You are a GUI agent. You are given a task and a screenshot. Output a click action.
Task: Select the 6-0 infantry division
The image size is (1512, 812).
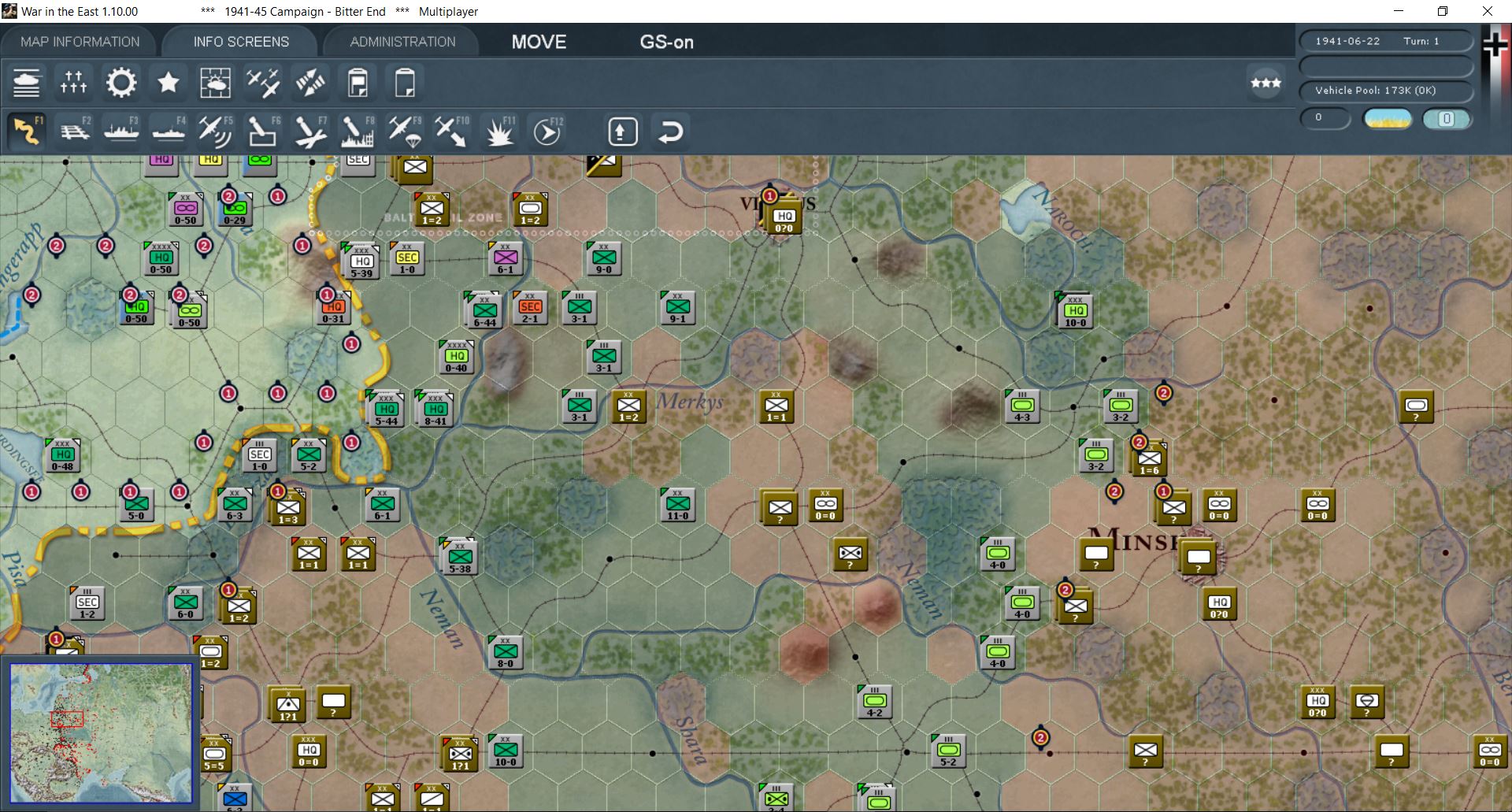(185, 603)
